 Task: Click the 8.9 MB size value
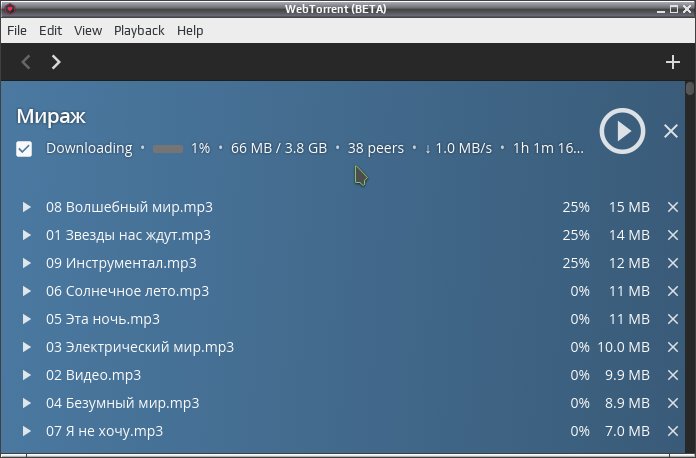pos(627,403)
